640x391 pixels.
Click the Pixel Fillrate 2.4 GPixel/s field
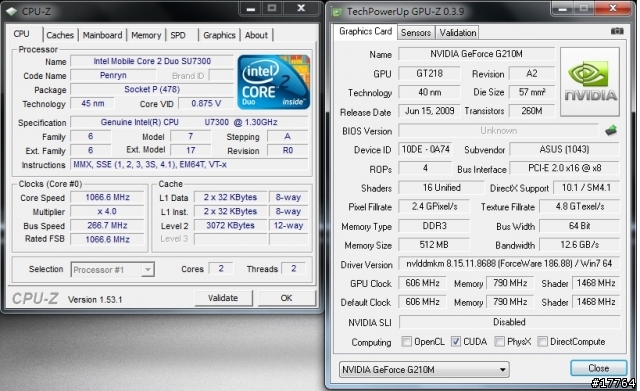(x=434, y=207)
